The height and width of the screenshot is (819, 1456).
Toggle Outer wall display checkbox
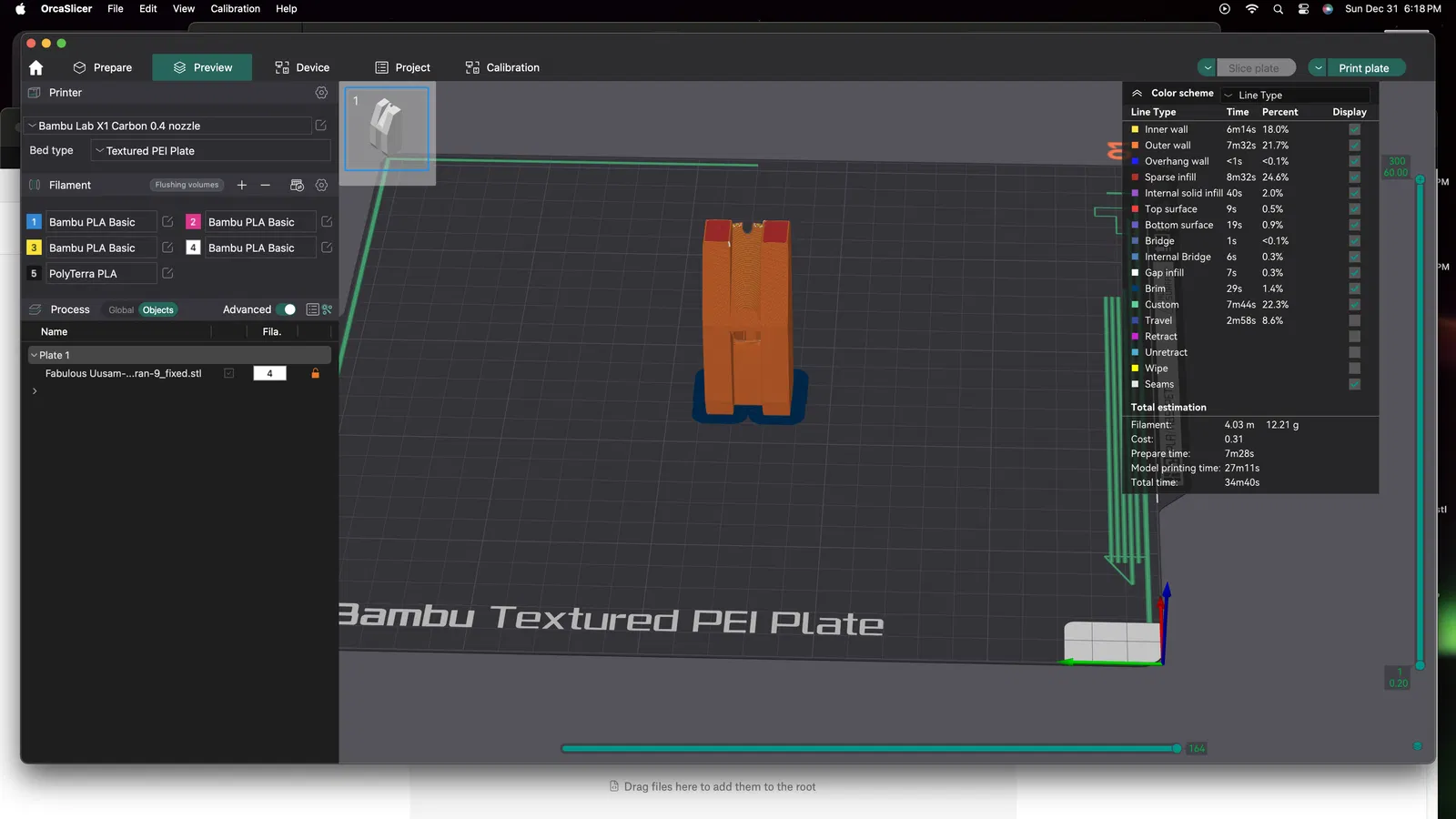coord(1354,146)
